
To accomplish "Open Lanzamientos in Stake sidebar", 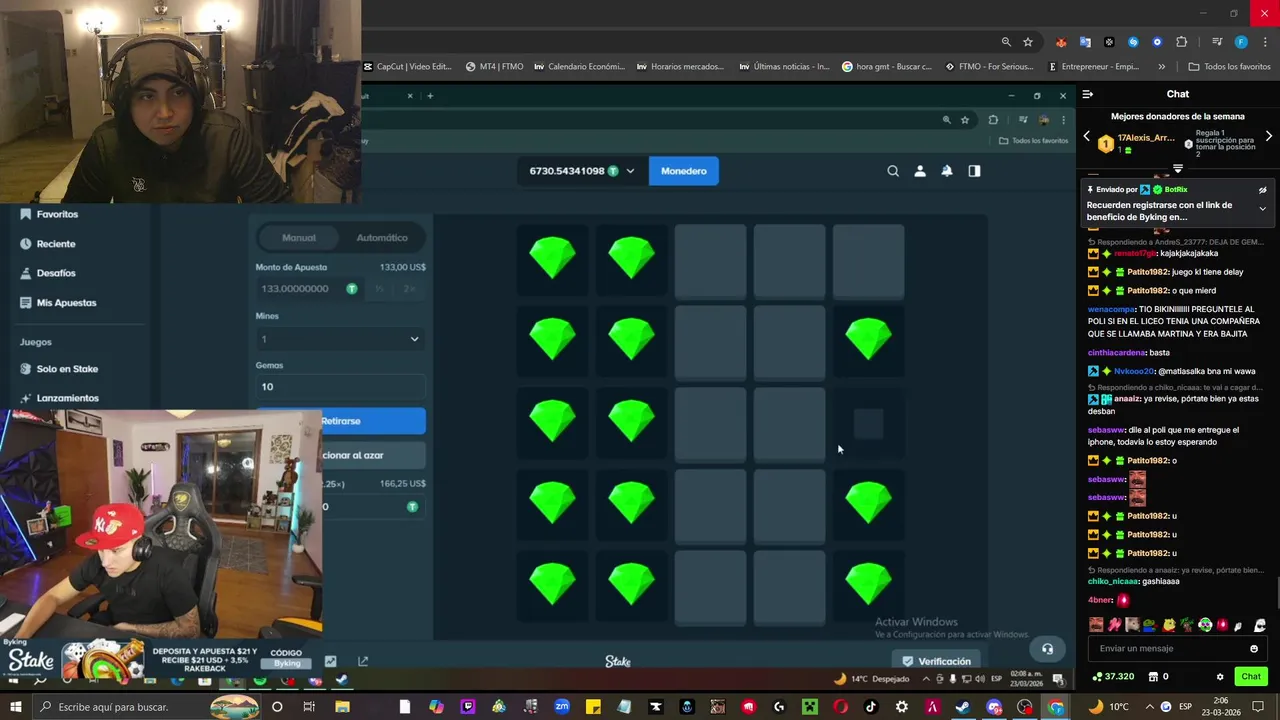I will click(59, 398).
